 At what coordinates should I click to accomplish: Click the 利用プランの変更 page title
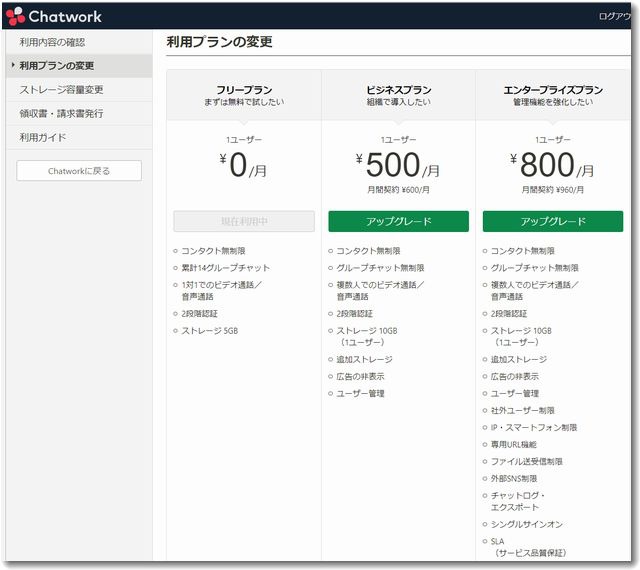click(x=219, y=42)
